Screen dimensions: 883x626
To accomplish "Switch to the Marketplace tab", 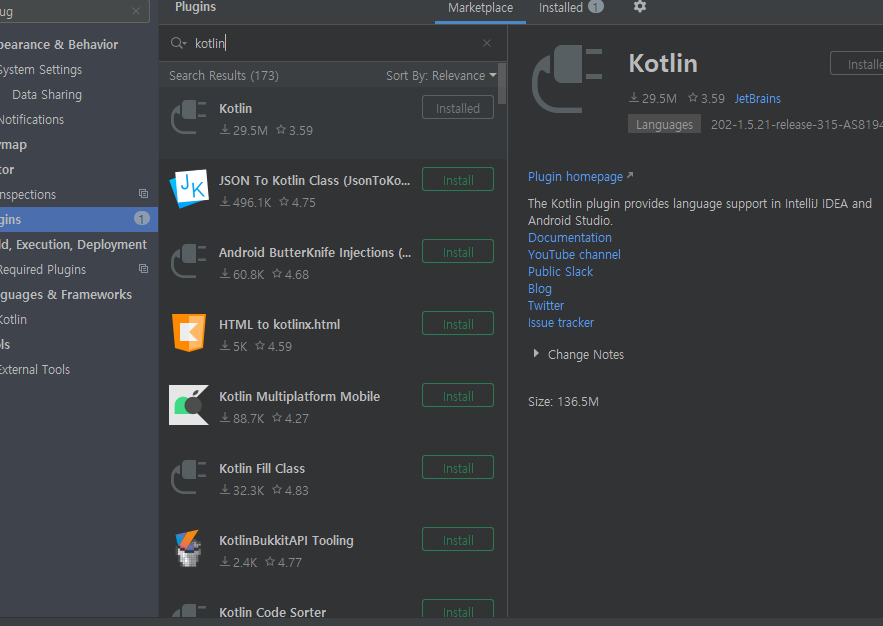I will point(480,8).
